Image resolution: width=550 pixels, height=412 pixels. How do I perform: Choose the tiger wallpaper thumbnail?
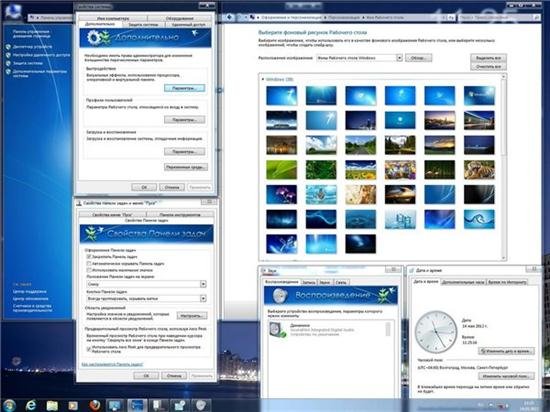click(x=479, y=170)
